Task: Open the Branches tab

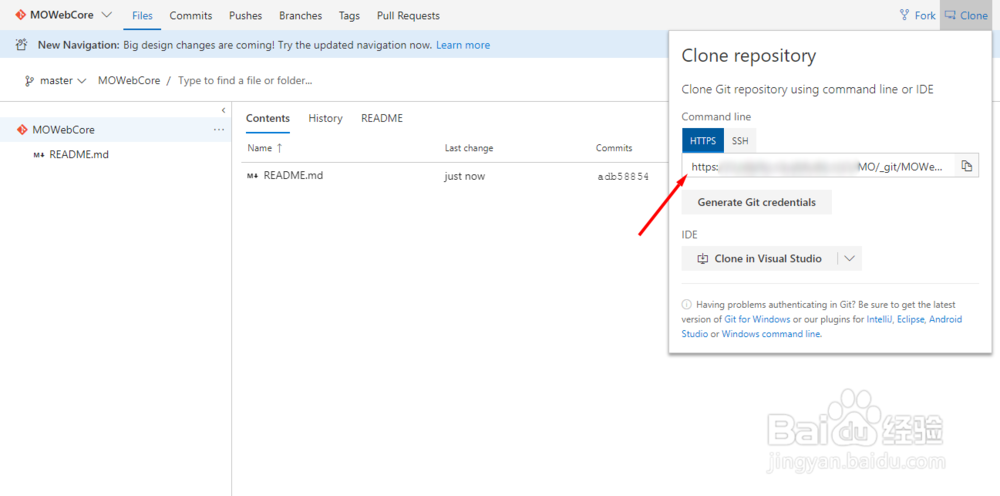Action: [300, 16]
